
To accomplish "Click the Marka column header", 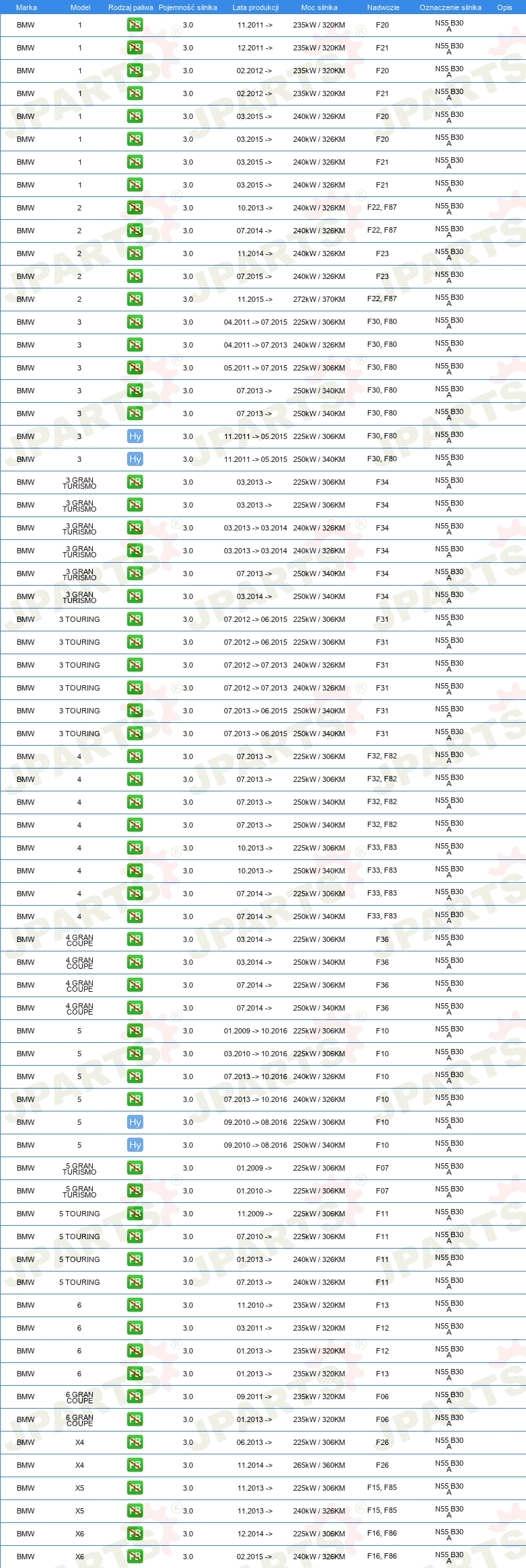I will [26, 7].
